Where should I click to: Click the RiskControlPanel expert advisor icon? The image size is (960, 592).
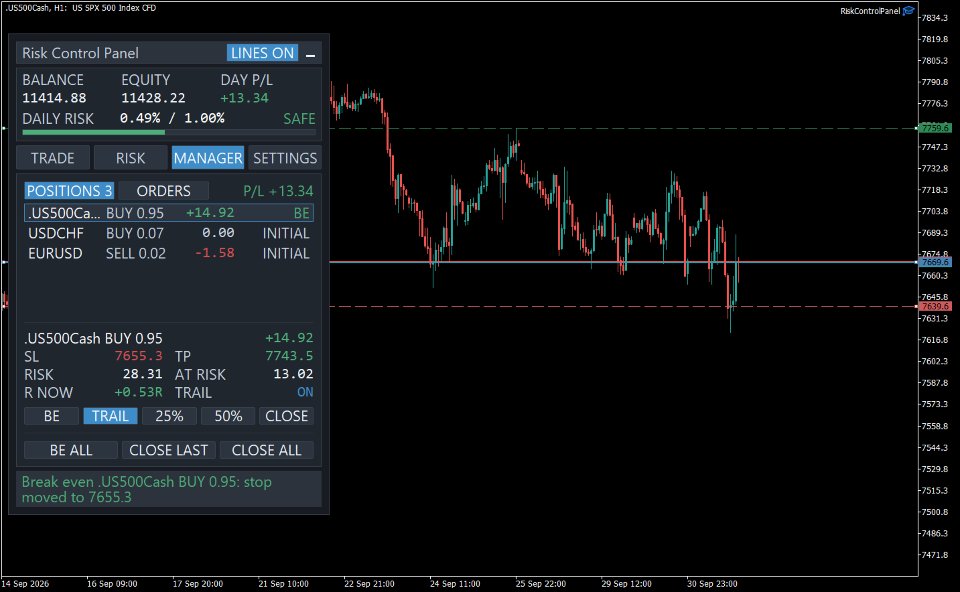pos(909,10)
